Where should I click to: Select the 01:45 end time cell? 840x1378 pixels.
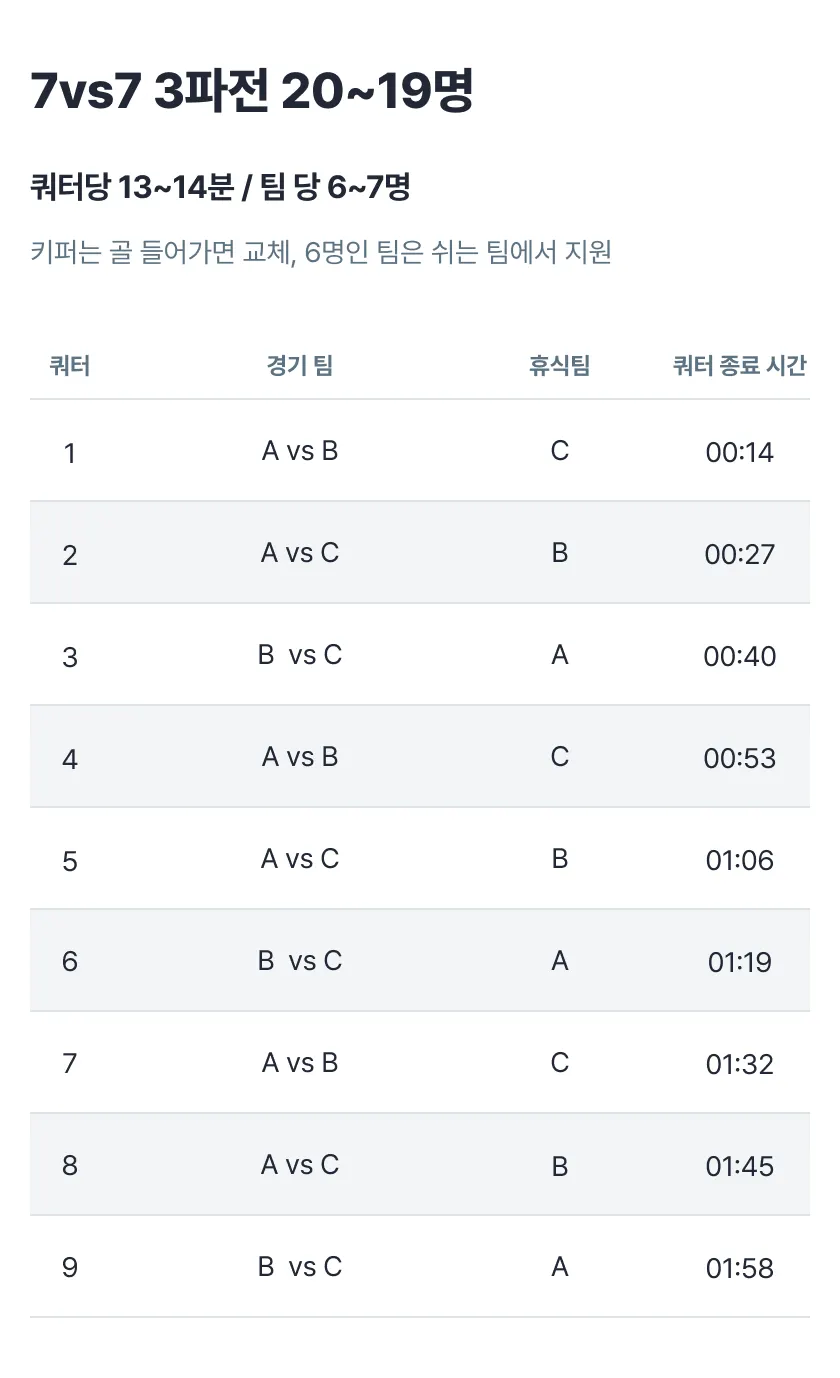point(739,1167)
